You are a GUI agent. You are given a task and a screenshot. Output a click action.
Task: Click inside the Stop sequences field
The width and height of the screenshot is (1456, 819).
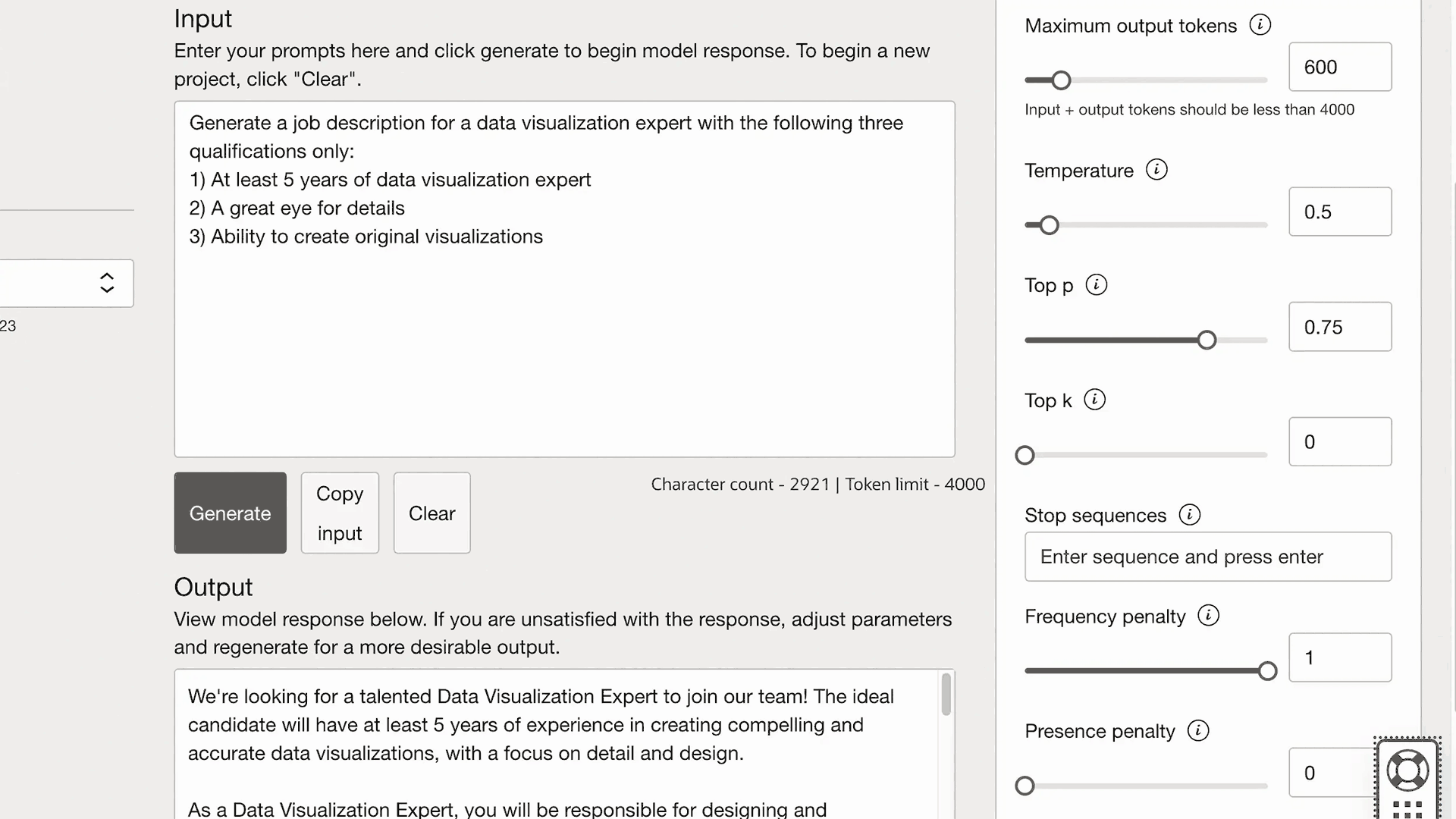click(1207, 556)
